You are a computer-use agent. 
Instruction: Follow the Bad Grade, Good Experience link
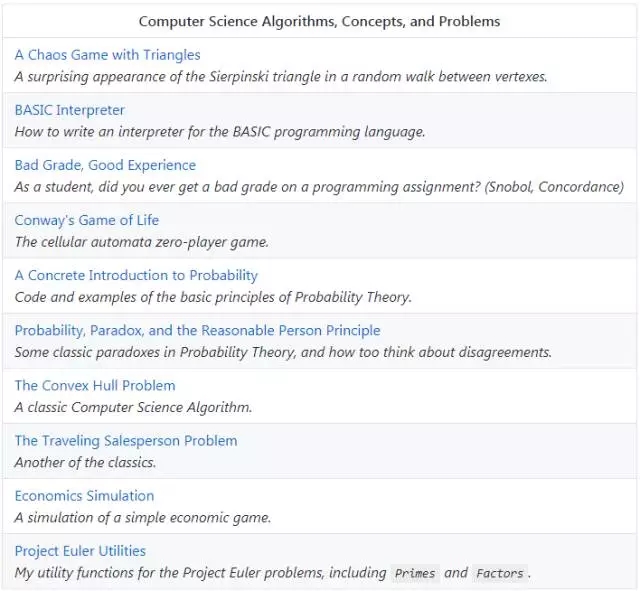pyautogui.click(x=105, y=165)
